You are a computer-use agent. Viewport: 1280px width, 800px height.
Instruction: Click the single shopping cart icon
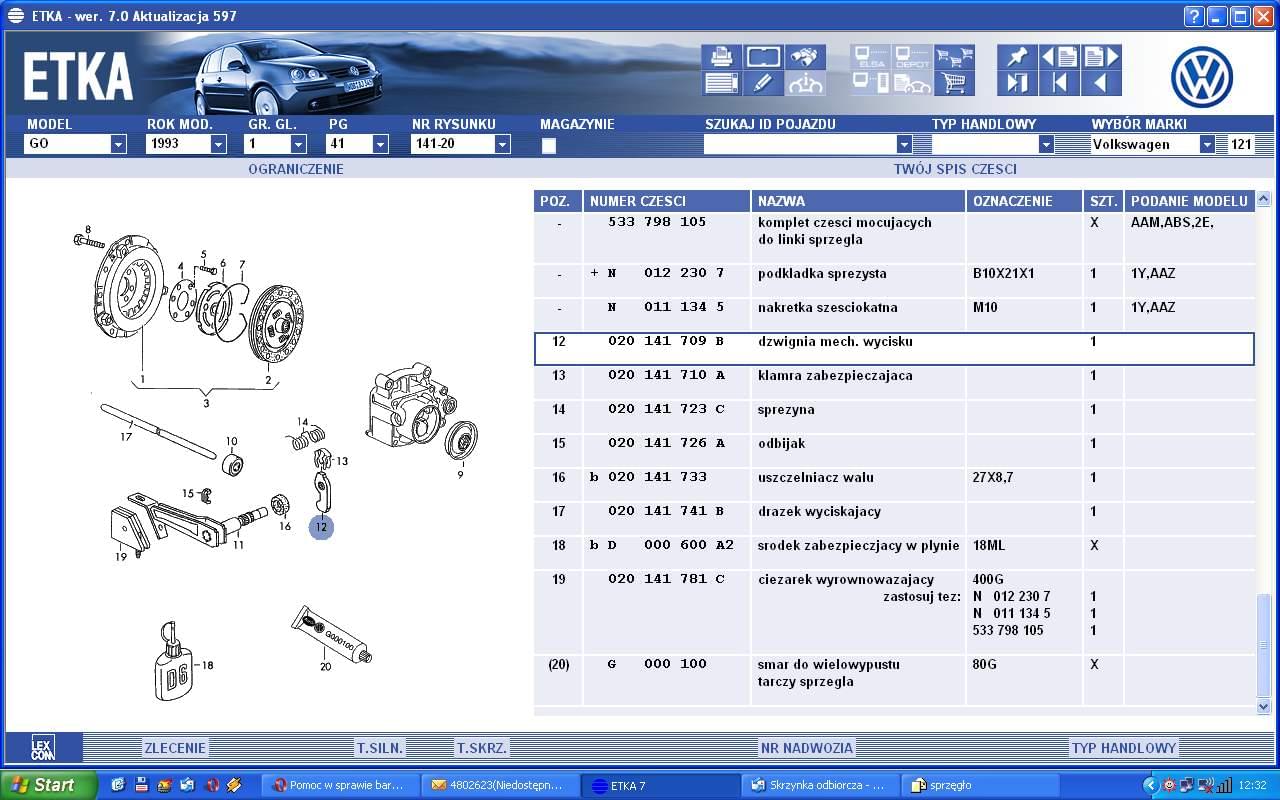(x=954, y=83)
